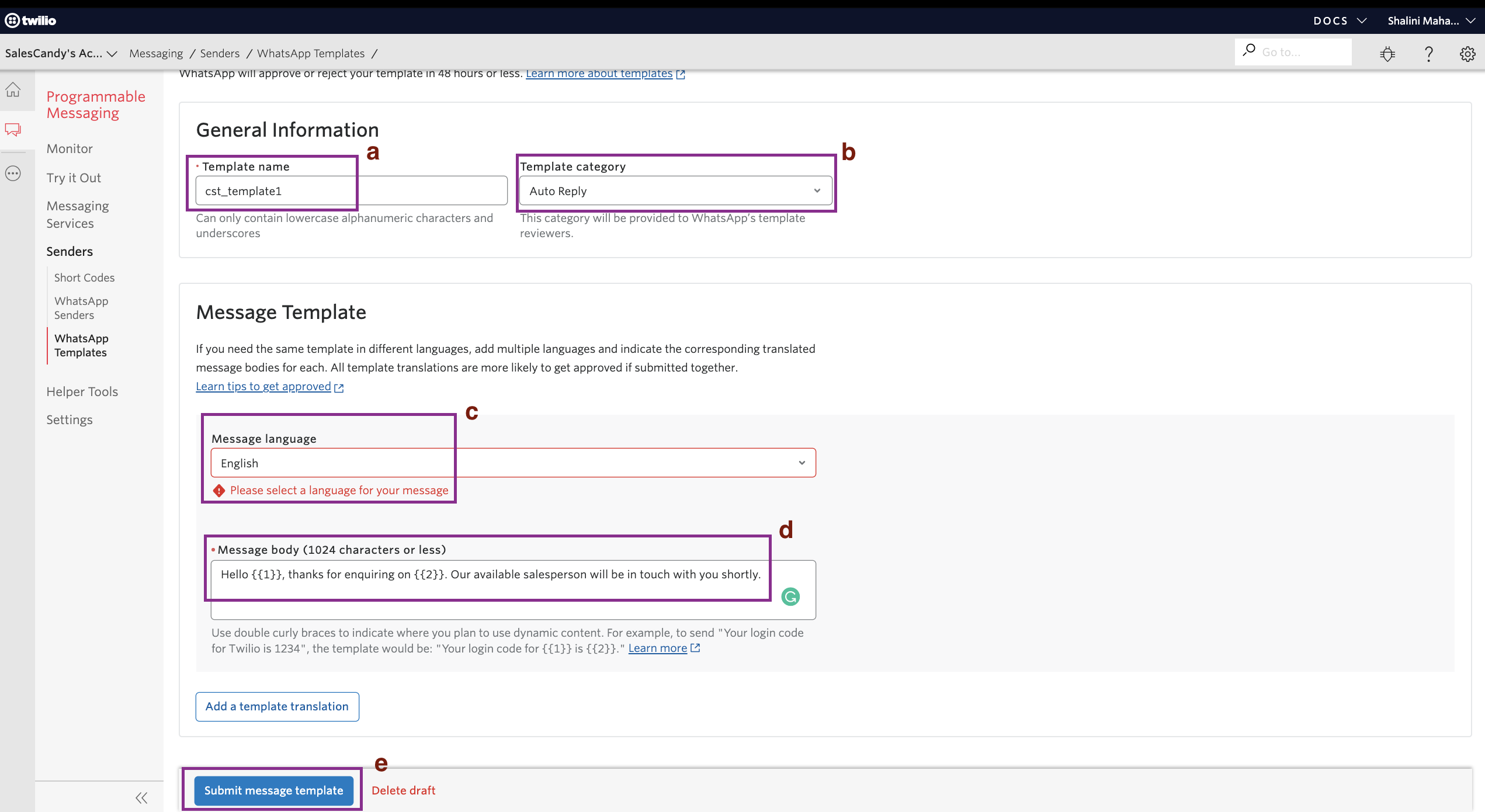Navigate to Senders via breadcrumb
Viewport: 1485px width, 812px height.
coord(220,53)
